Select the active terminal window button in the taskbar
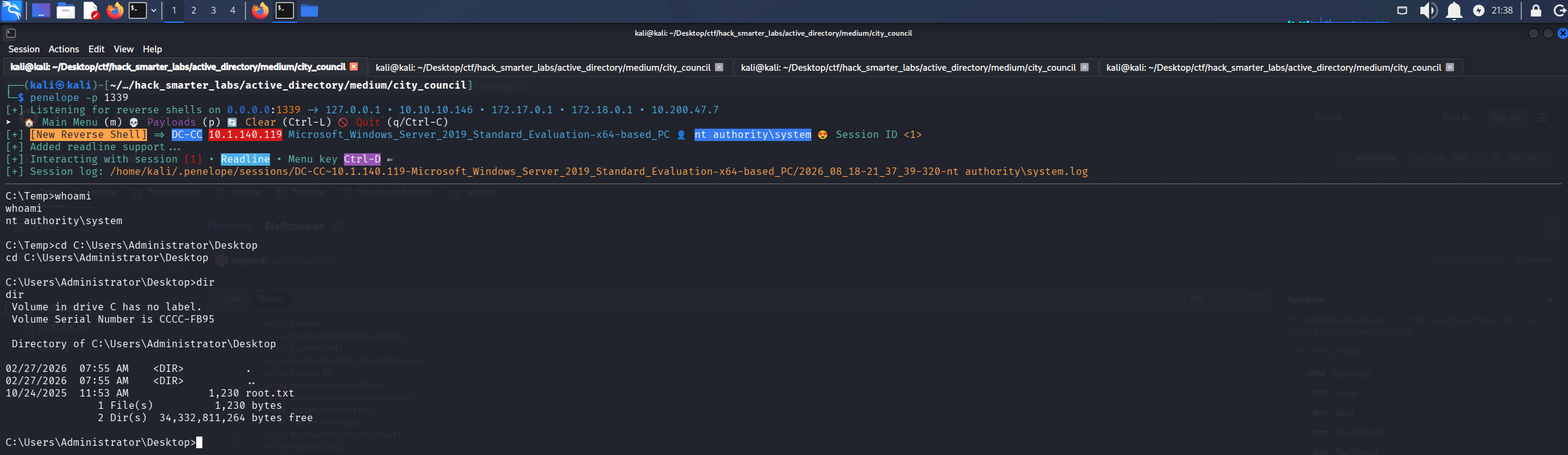 [x=285, y=10]
